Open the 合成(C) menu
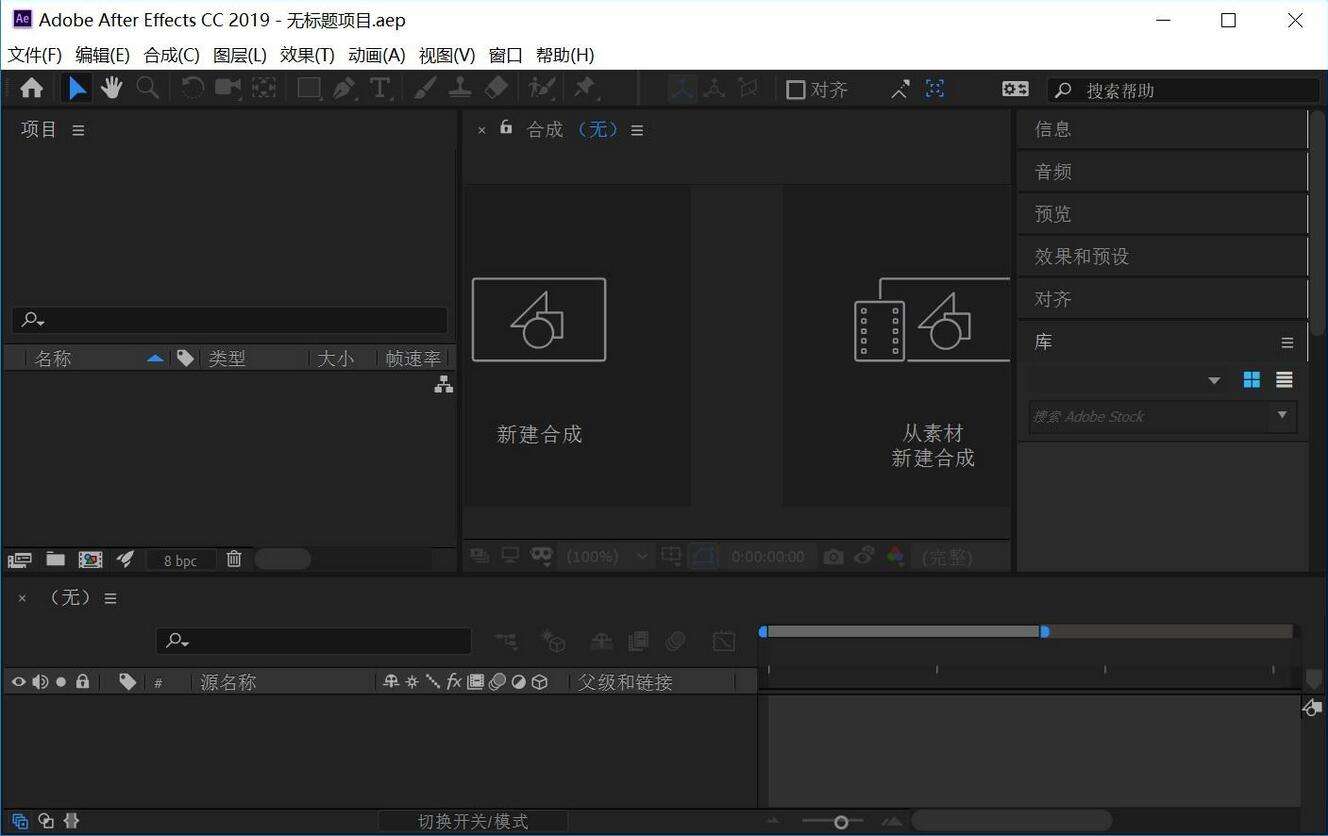1328x836 pixels. pyautogui.click(x=171, y=55)
